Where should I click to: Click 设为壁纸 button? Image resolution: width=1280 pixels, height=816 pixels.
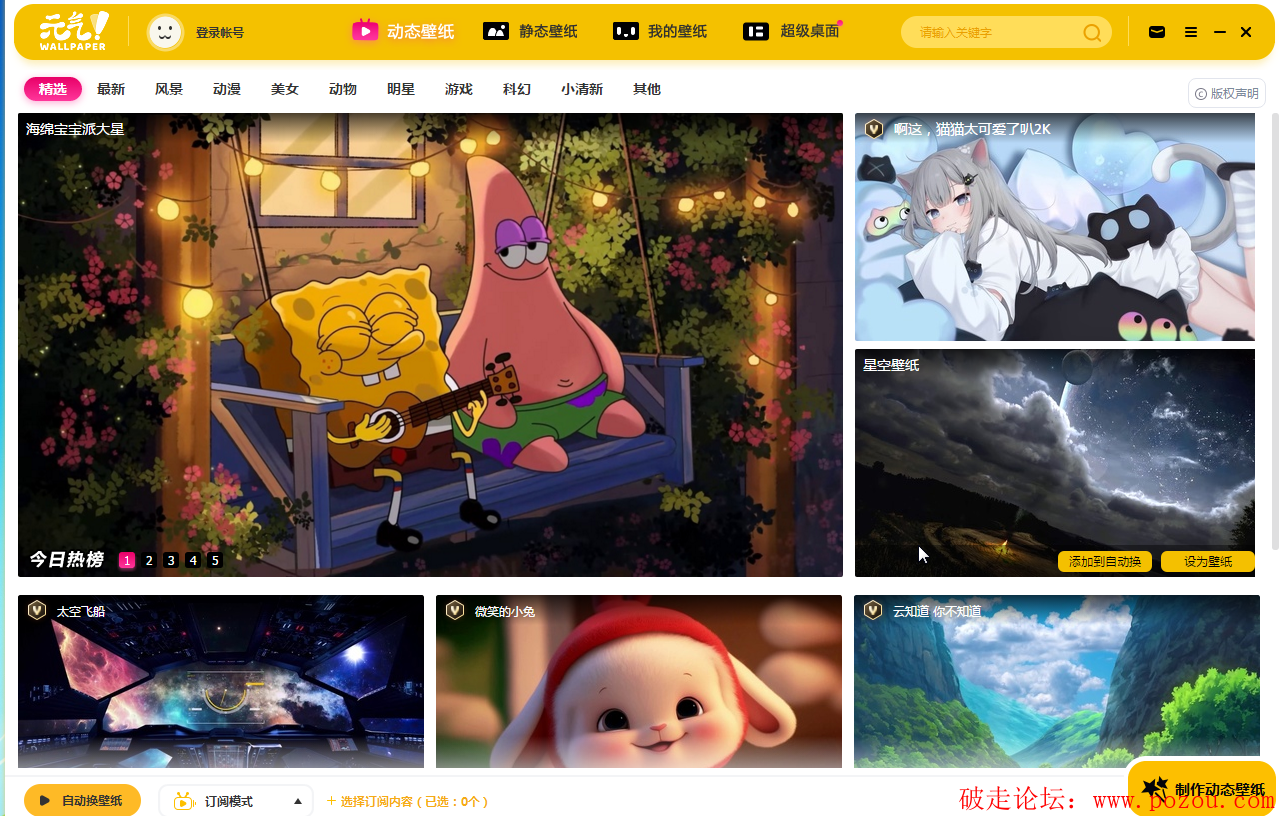(x=1208, y=562)
